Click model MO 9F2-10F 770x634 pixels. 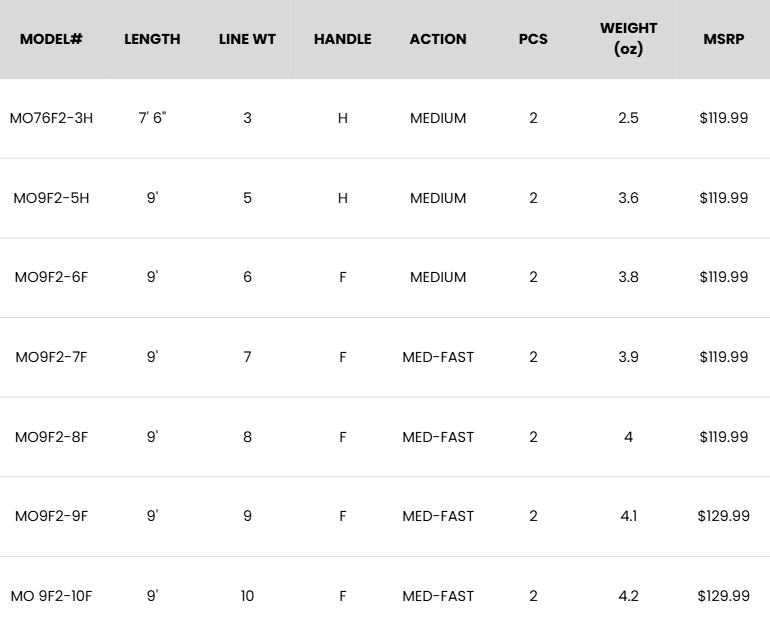(x=51, y=596)
